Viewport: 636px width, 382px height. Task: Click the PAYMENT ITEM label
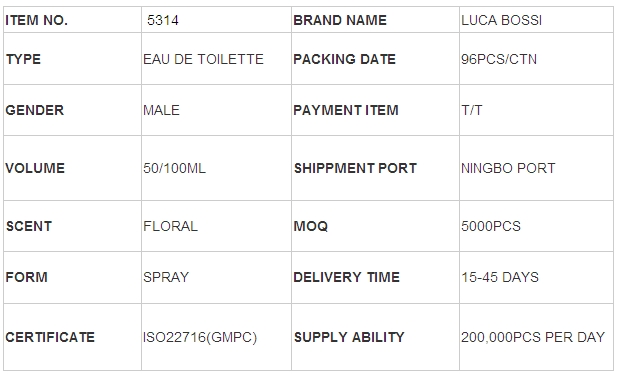tap(346, 110)
